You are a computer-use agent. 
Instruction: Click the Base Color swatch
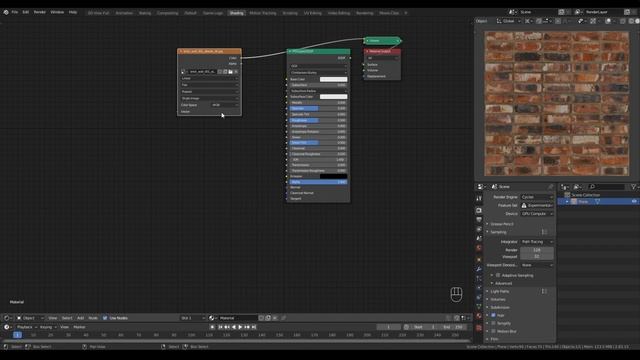click(333, 79)
